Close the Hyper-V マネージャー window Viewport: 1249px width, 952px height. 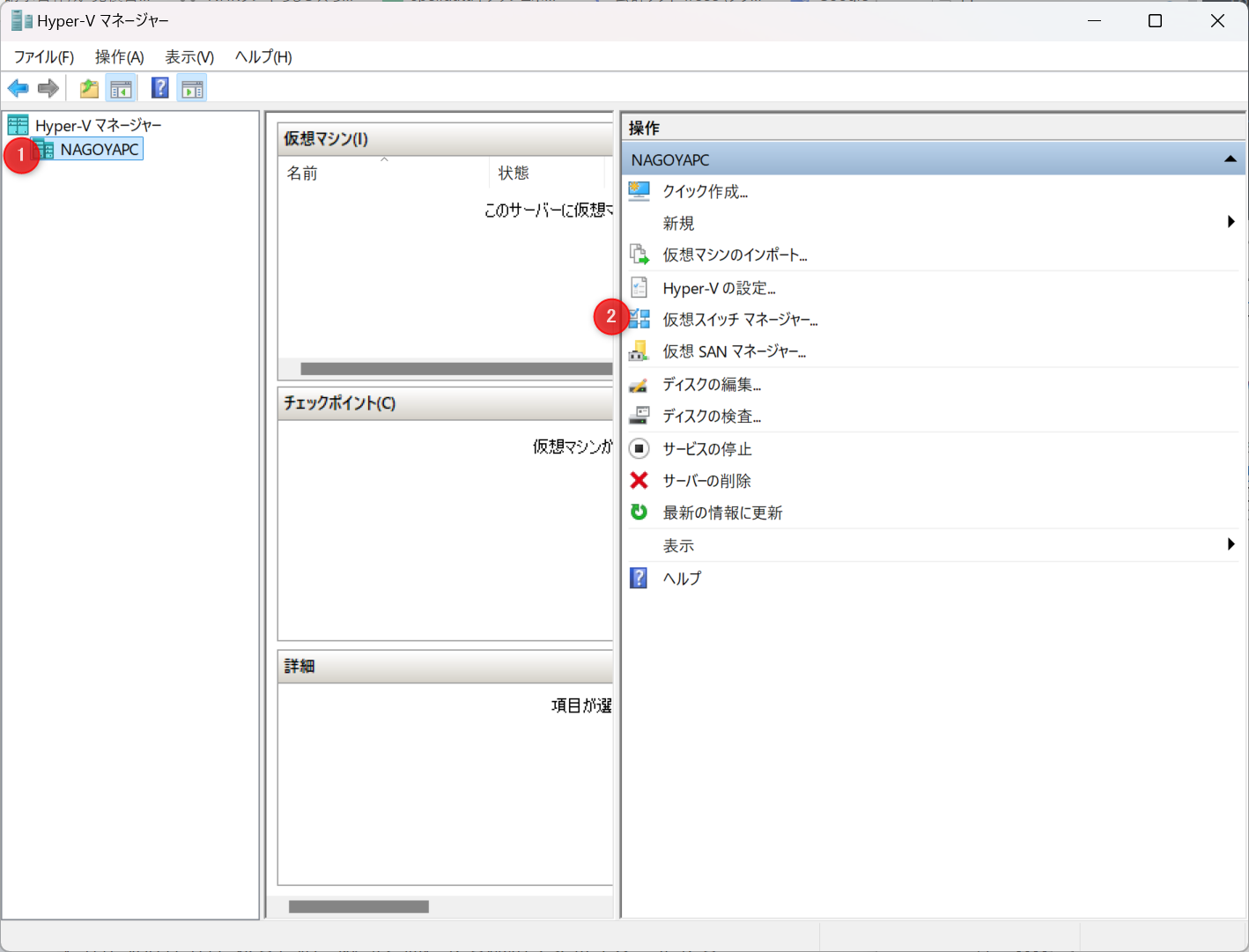click(1217, 20)
